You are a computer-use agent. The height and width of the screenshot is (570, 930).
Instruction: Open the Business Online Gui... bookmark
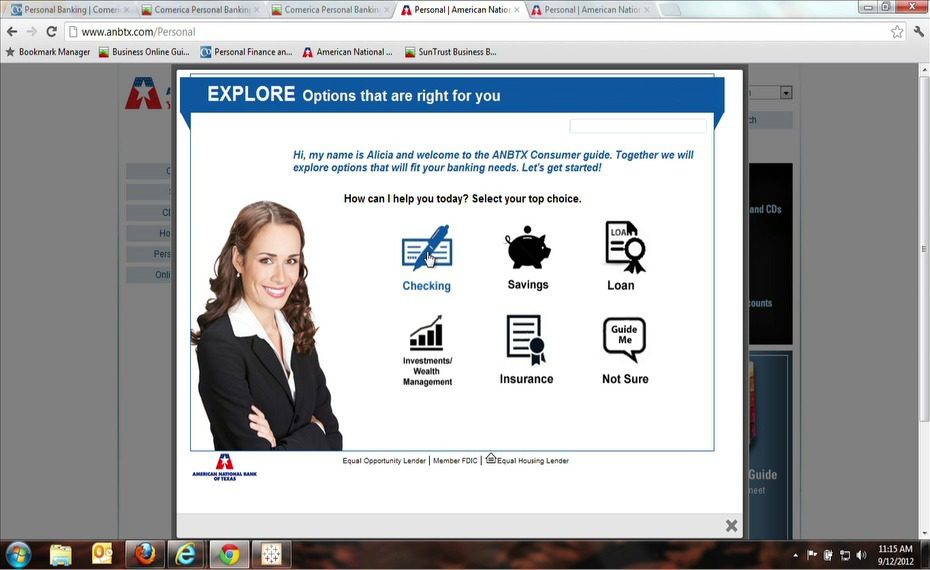(x=144, y=52)
